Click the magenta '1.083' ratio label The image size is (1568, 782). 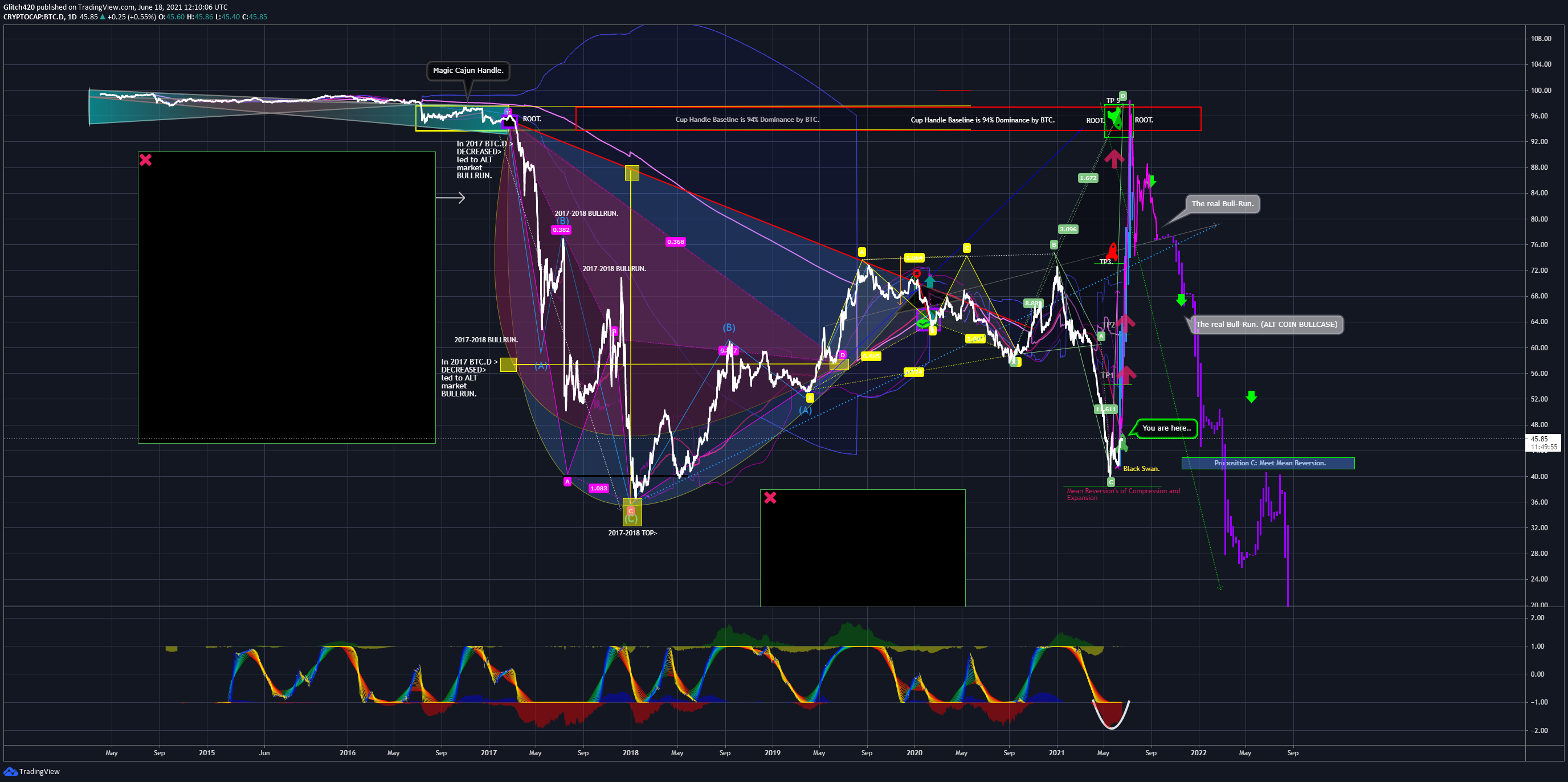point(598,488)
